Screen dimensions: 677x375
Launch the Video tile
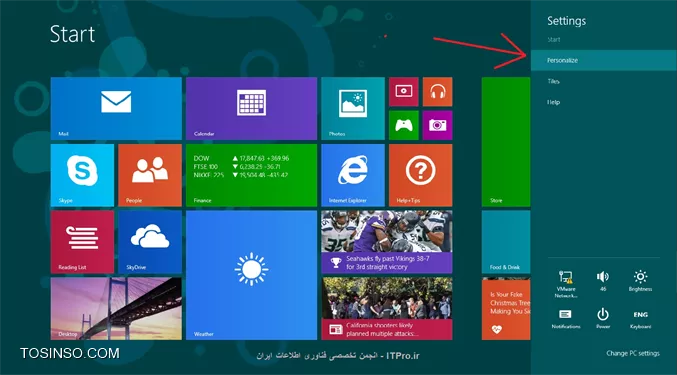coord(403,91)
